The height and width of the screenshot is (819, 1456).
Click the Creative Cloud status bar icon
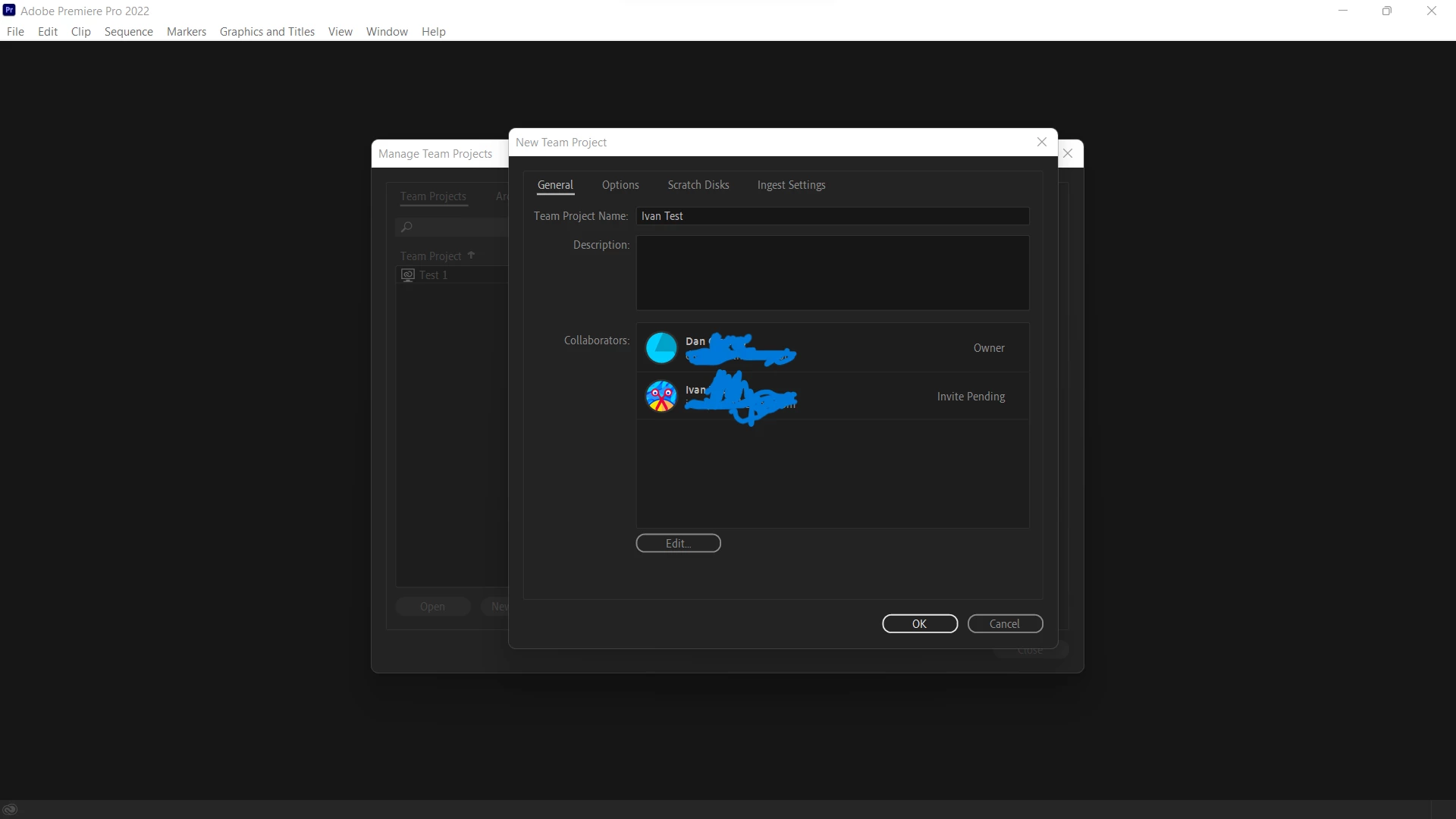pos(10,809)
